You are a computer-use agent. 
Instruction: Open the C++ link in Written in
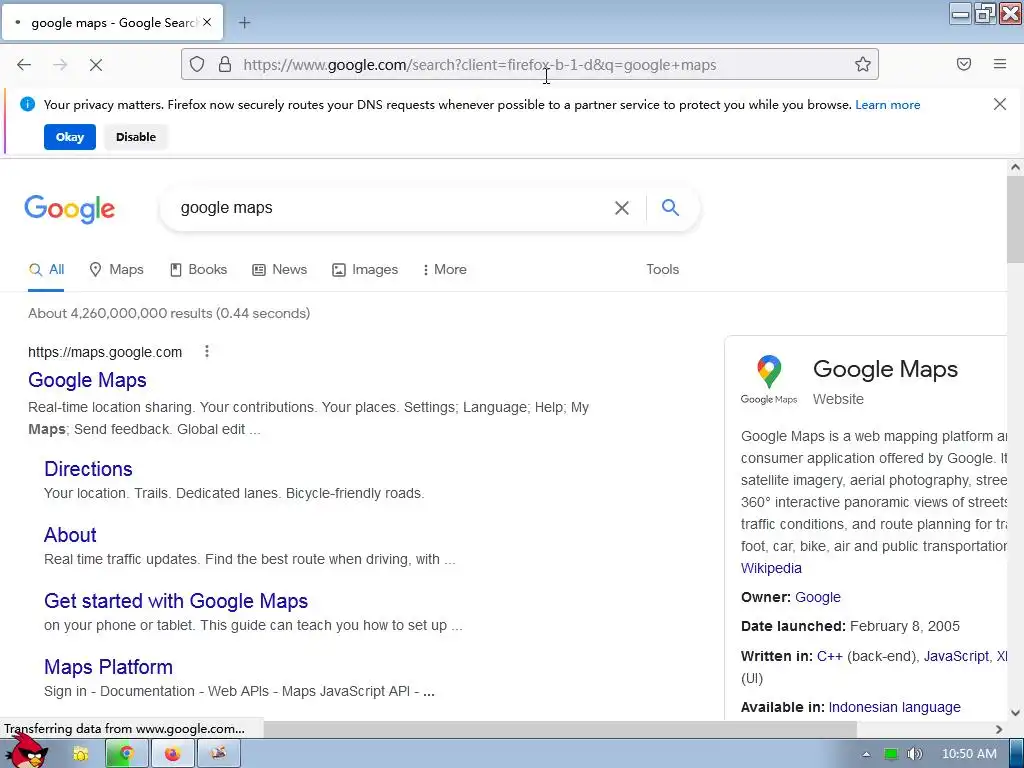click(829, 656)
